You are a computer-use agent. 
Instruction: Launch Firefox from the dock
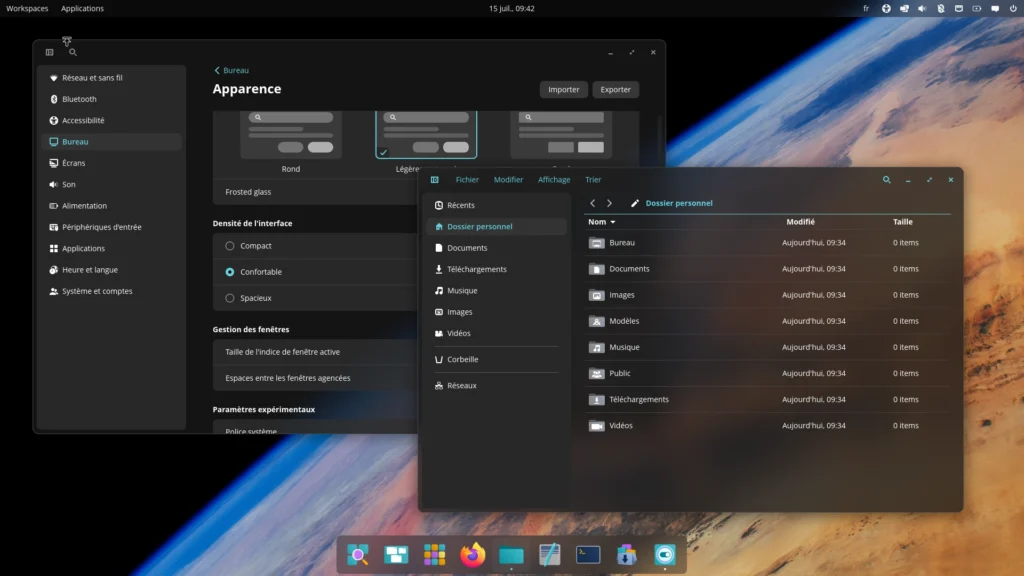coord(473,554)
